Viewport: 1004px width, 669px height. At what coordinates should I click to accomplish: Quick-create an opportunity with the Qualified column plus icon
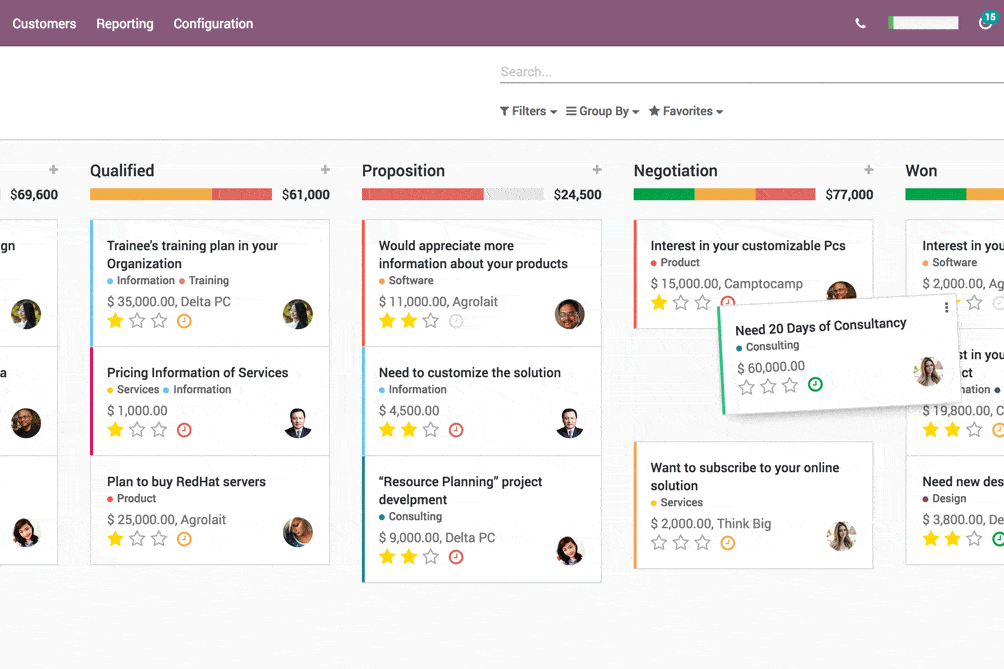(x=325, y=169)
